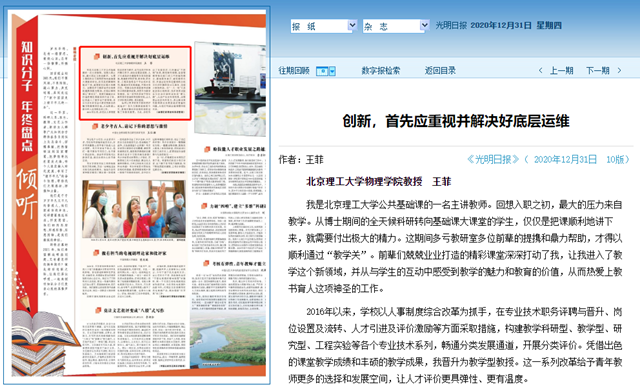Click the calendar icon next to 往期回顾
The height and width of the screenshot is (389, 640).
[x=322, y=71]
